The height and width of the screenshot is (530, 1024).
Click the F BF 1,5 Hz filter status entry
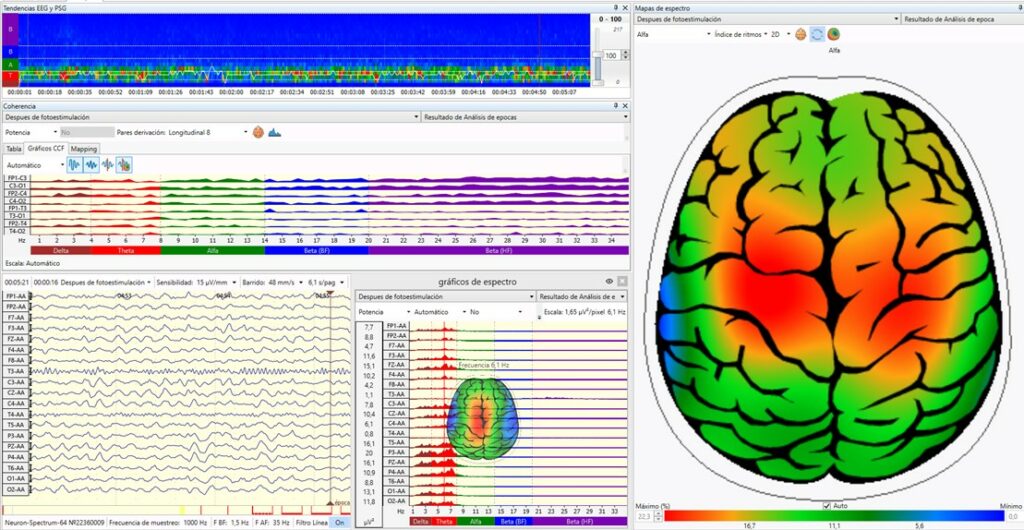pyautogui.click(x=231, y=522)
